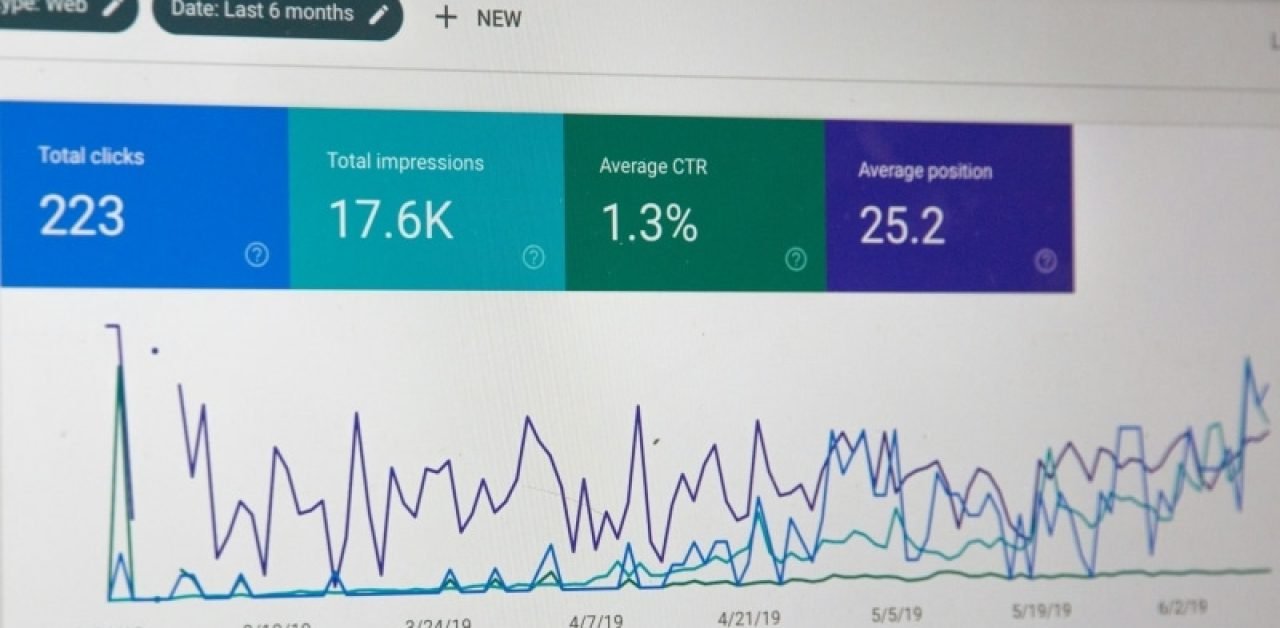
Task: Toggle the Average position metric card
Action: (947, 207)
